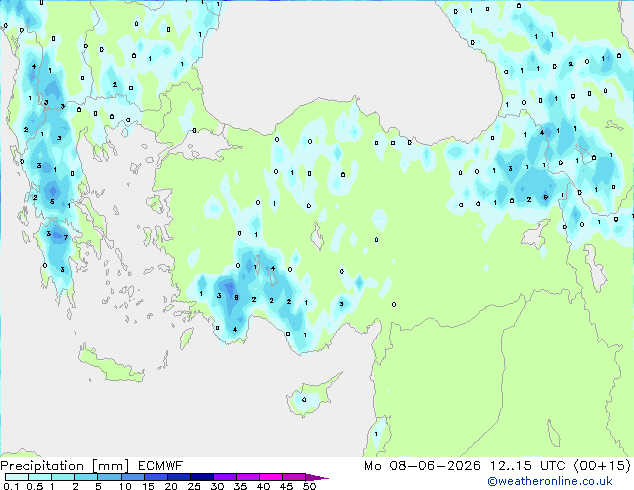Click the '(00+15)' forecast offset text
The width and height of the screenshot is (634, 490).
(602, 466)
